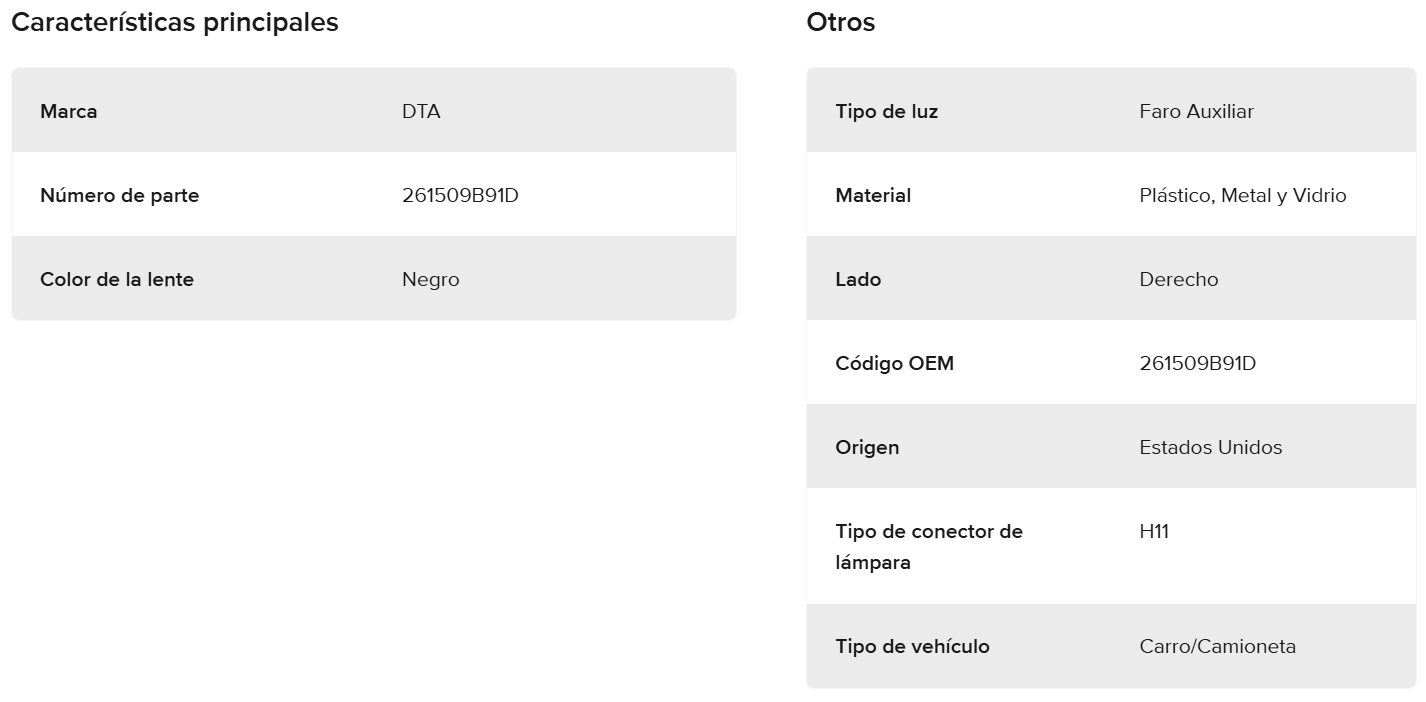The image size is (1426, 702).
Task: Click the "Estados Unidos" origin value
Action: (x=1211, y=447)
